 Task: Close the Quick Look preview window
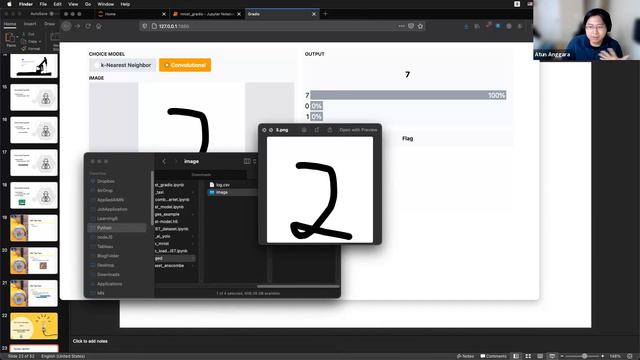(x=264, y=130)
